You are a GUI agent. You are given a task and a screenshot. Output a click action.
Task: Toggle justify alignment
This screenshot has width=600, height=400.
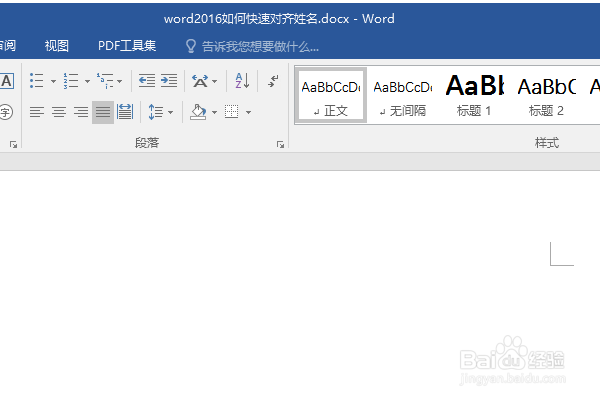coord(103,112)
